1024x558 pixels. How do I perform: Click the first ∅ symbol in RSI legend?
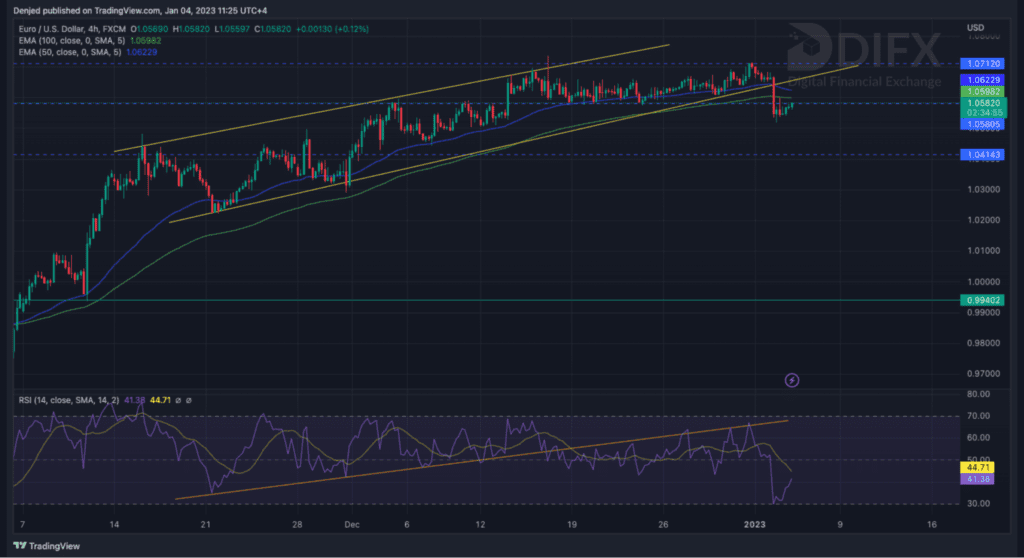[176, 400]
